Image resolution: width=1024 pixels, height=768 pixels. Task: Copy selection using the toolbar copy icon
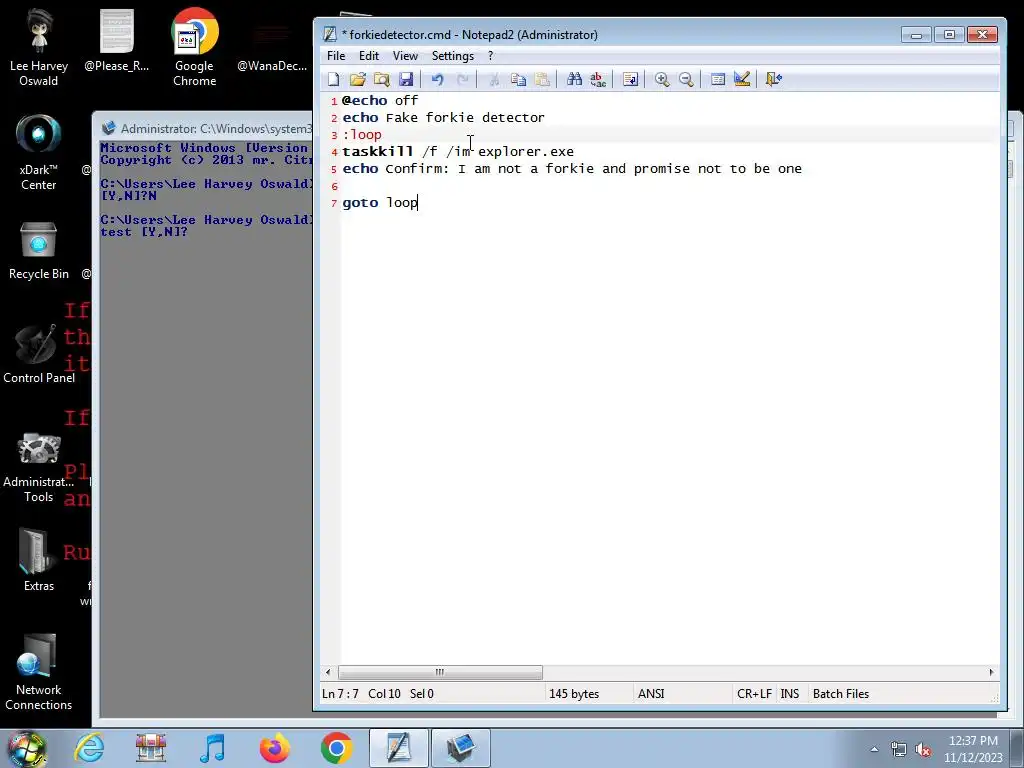519,80
